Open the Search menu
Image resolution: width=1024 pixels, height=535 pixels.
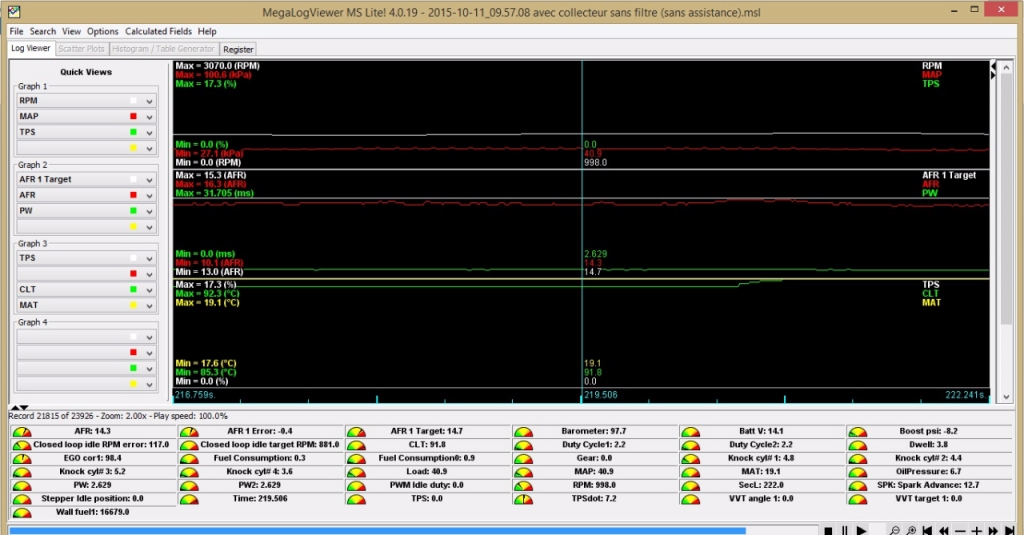click(x=42, y=31)
